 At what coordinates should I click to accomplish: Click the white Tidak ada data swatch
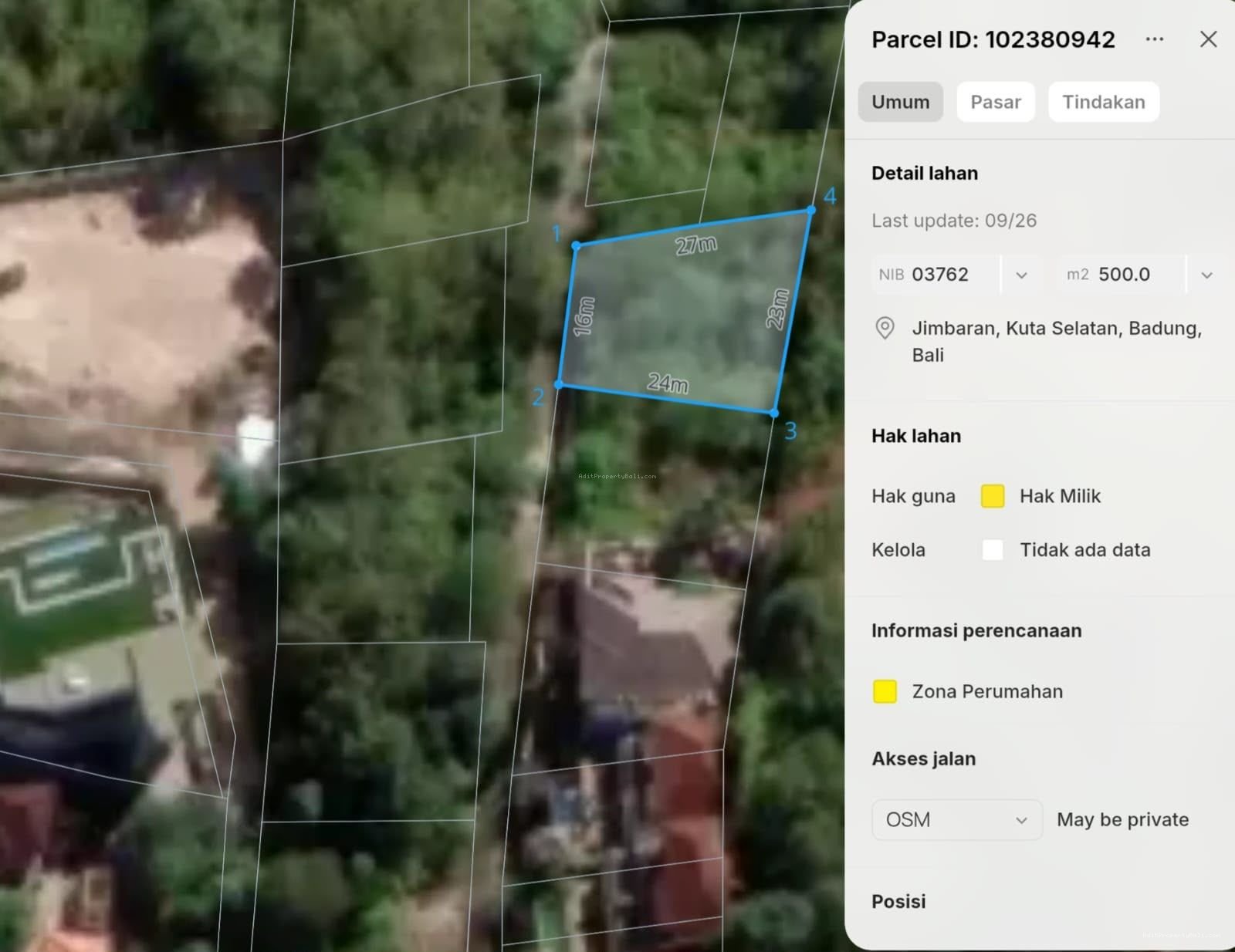pyautogui.click(x=993, y=550)
